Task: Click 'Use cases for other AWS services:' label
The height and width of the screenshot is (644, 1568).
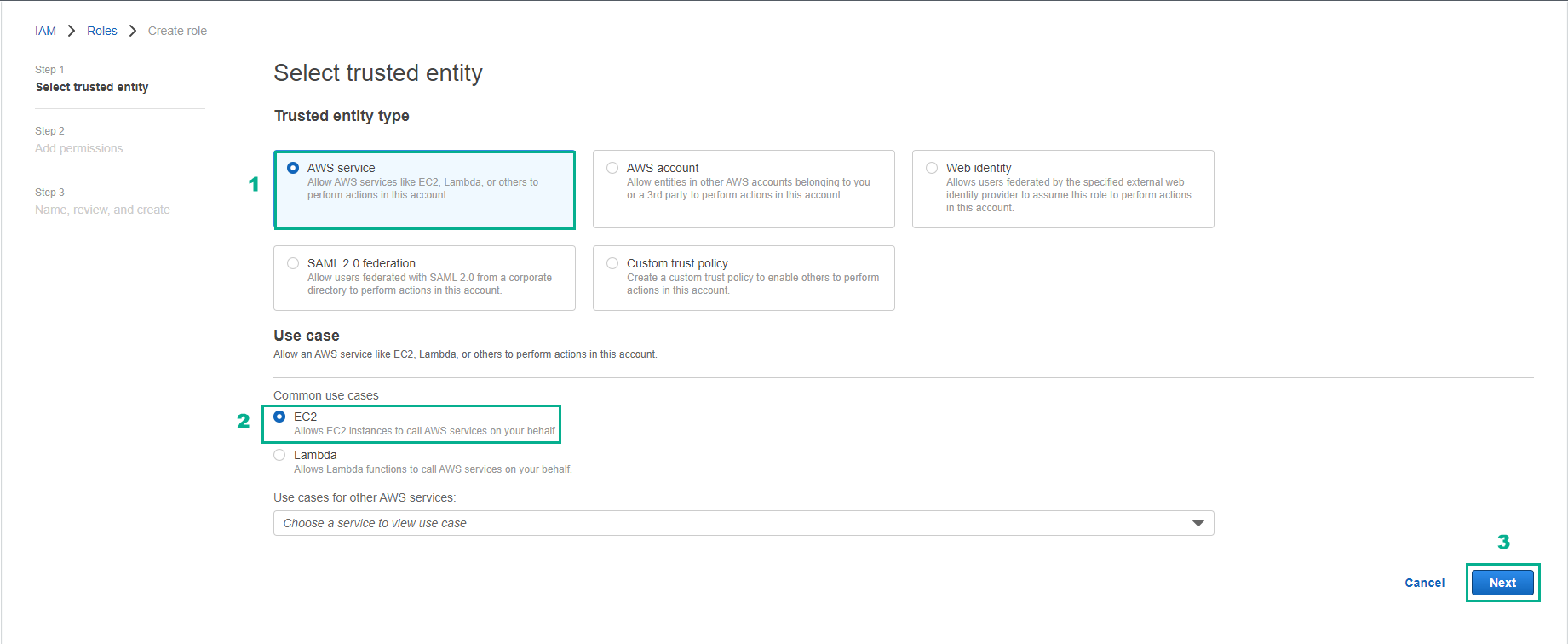Action: point(365,497)
